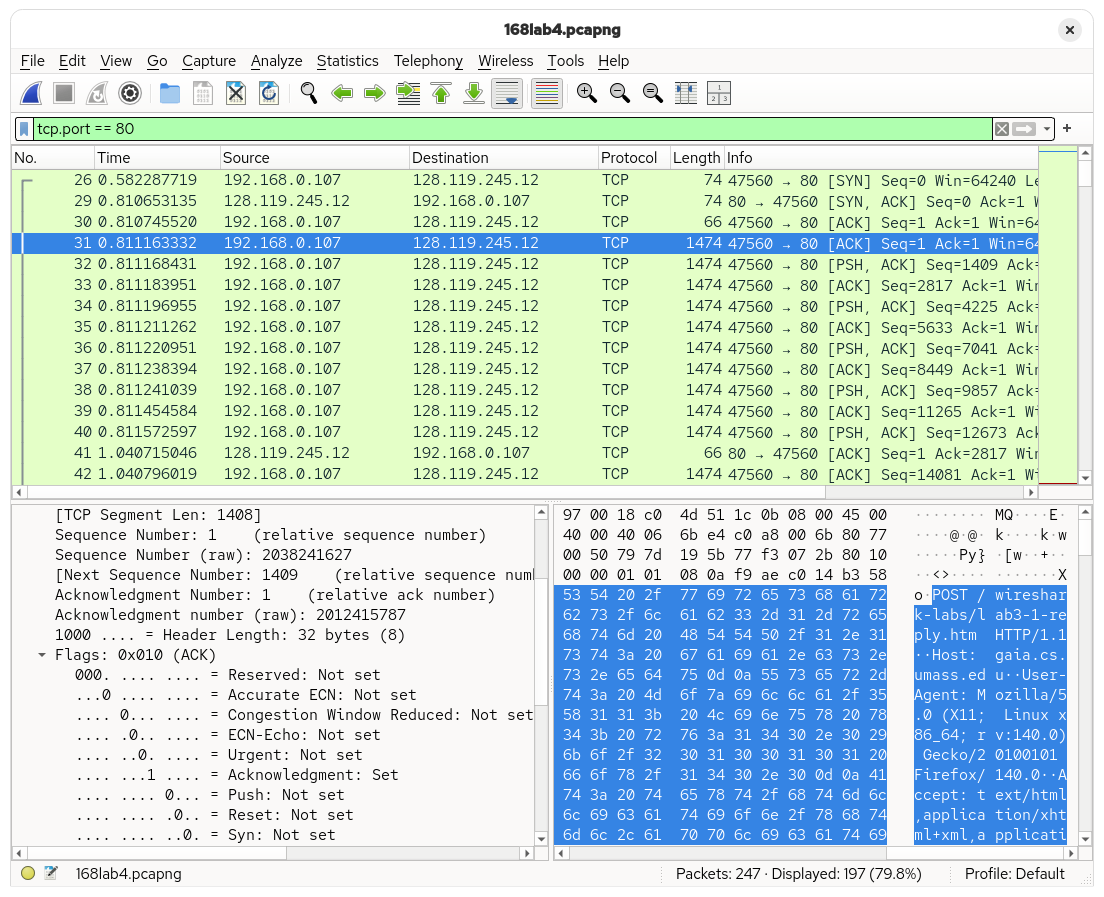1104x897 pixels.
Task: Go to the first packet
Action: pyautogui.click(x=441, y=94)
